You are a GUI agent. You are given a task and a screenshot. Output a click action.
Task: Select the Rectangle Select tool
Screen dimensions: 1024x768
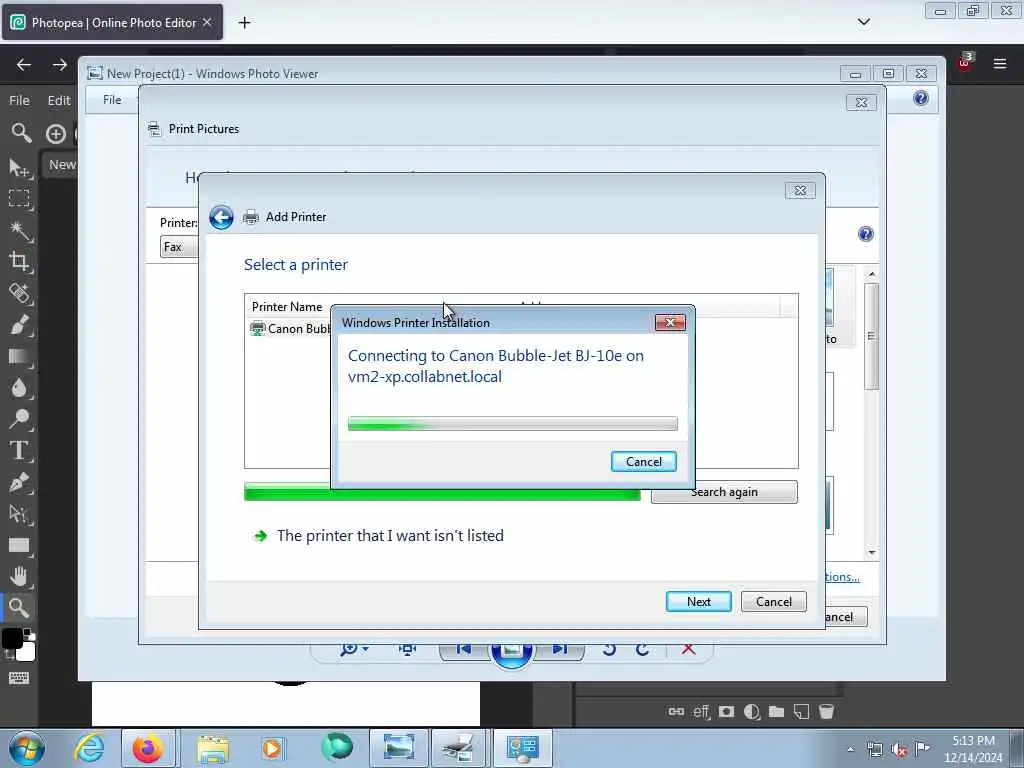[x=19, y=199]
